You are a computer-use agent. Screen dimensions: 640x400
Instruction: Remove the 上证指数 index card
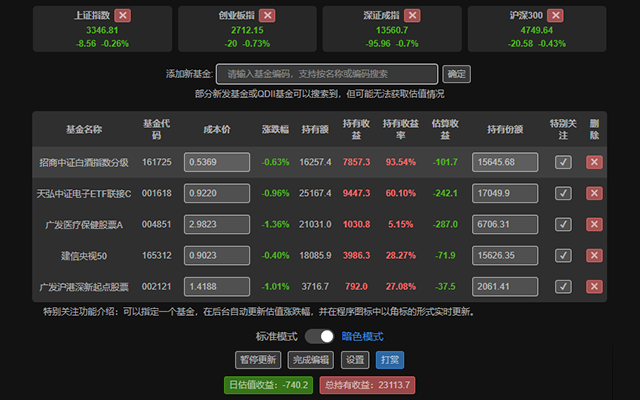pos(122,16)
